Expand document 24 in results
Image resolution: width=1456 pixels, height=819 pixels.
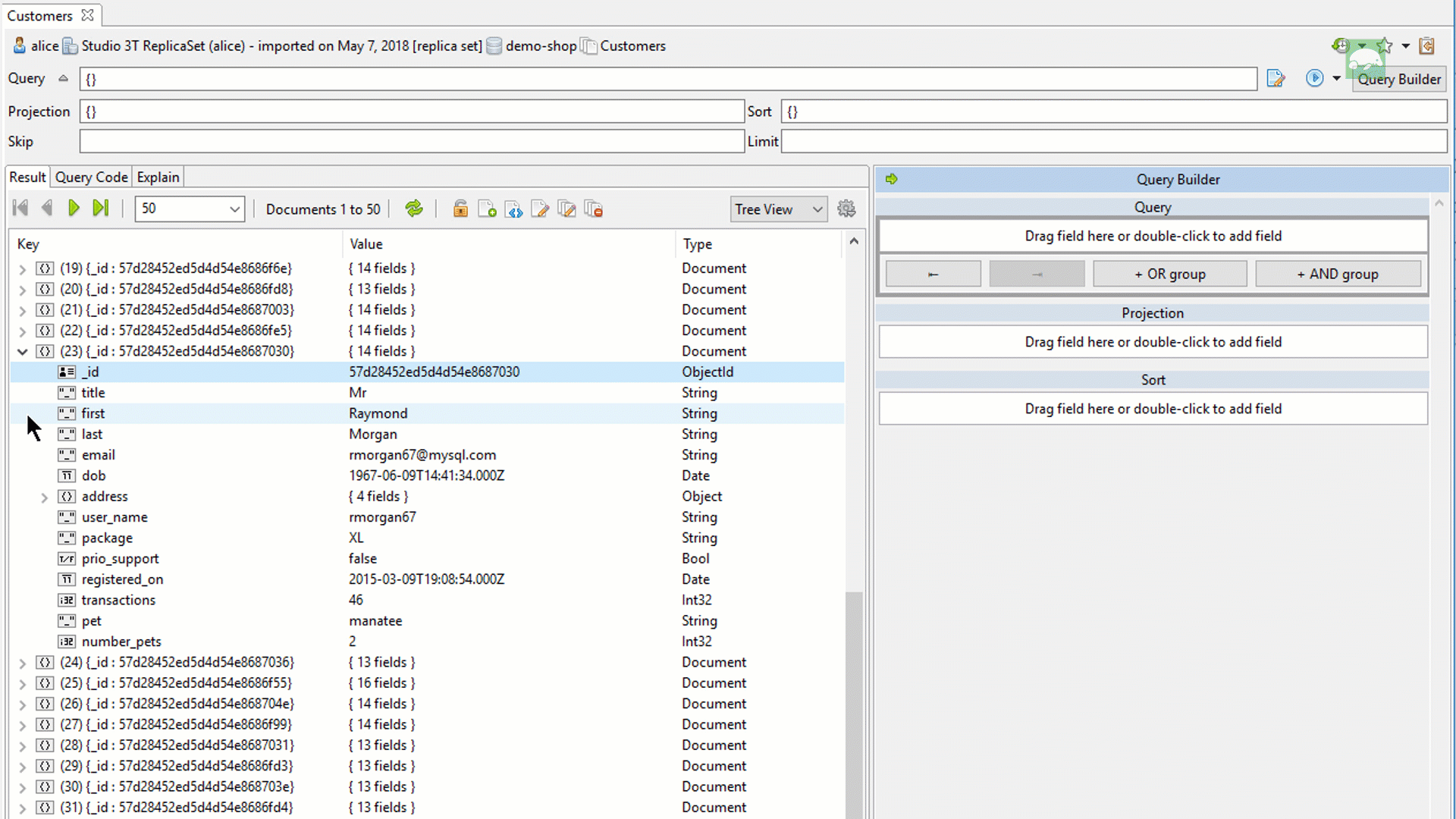coord(22,661)
